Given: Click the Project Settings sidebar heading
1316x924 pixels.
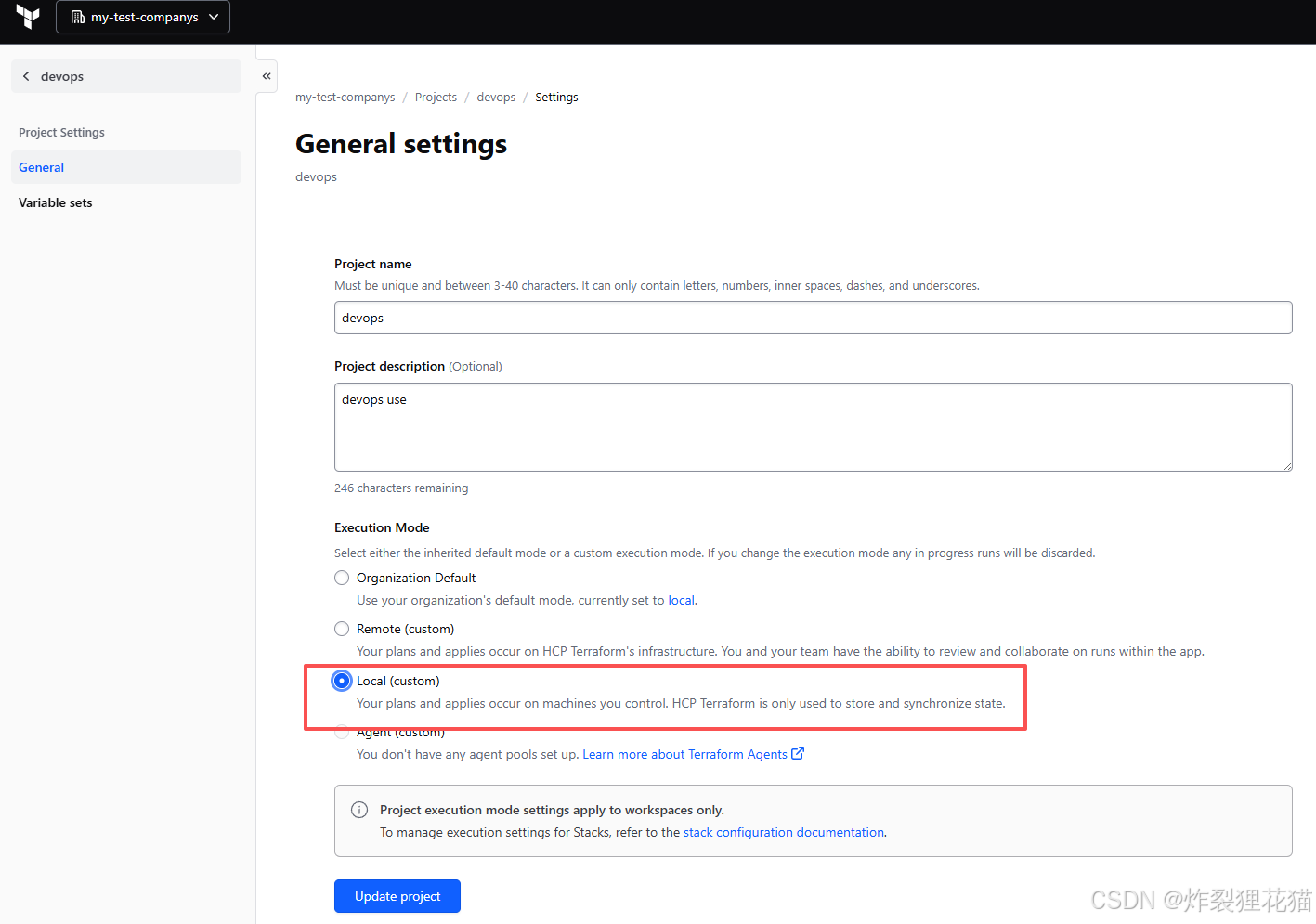Looking at the screenshot, I should coord(61,132).
